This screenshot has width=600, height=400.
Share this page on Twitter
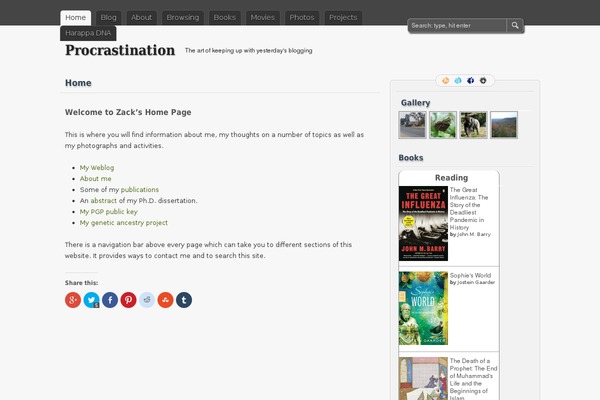(91, 300)
